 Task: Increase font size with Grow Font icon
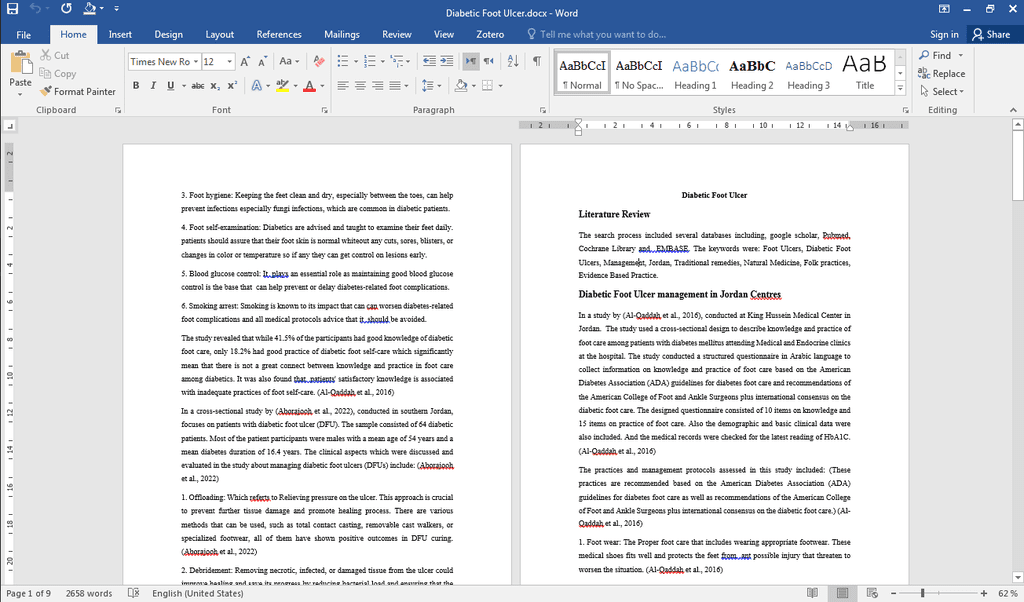(245, 61)
